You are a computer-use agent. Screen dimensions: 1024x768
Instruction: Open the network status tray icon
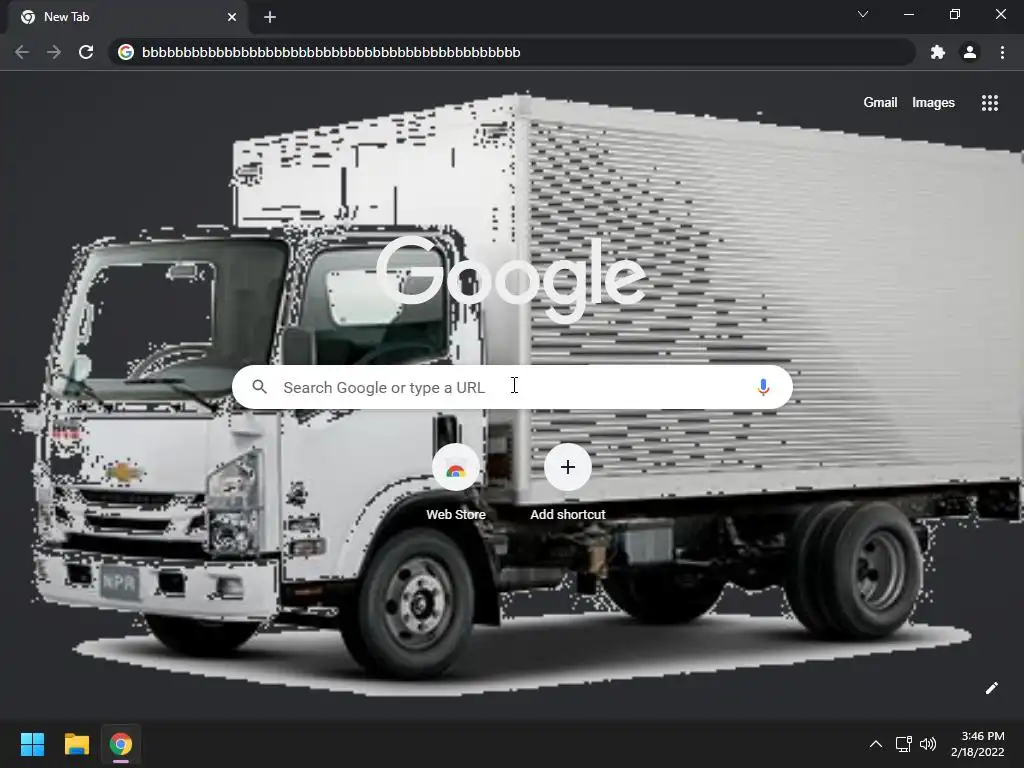pos(903,744)
